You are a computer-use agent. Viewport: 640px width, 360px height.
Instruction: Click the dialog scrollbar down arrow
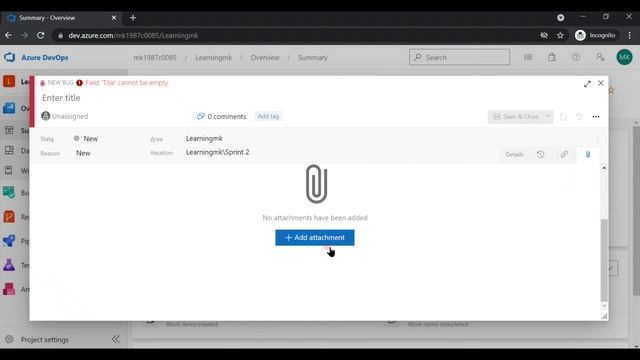pyautogui.click(x=604, y=306)
